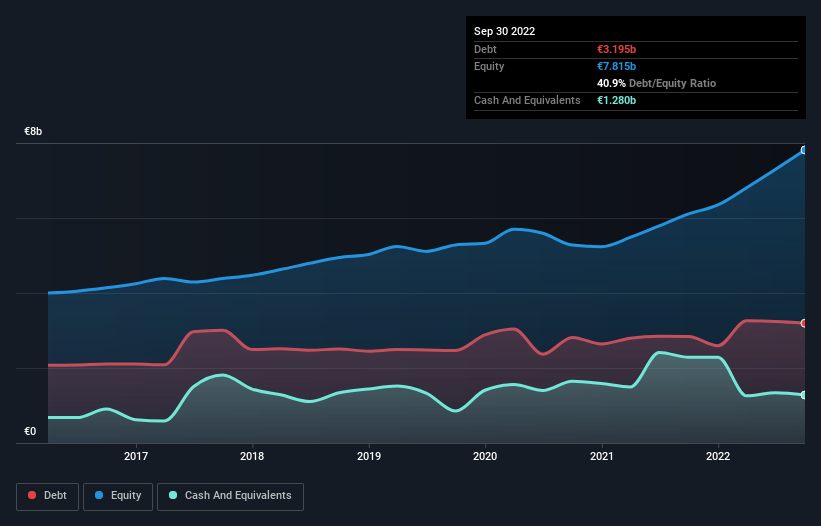Click the teal Cash legend dot
The image size is (821, 526).
point(173,495)
